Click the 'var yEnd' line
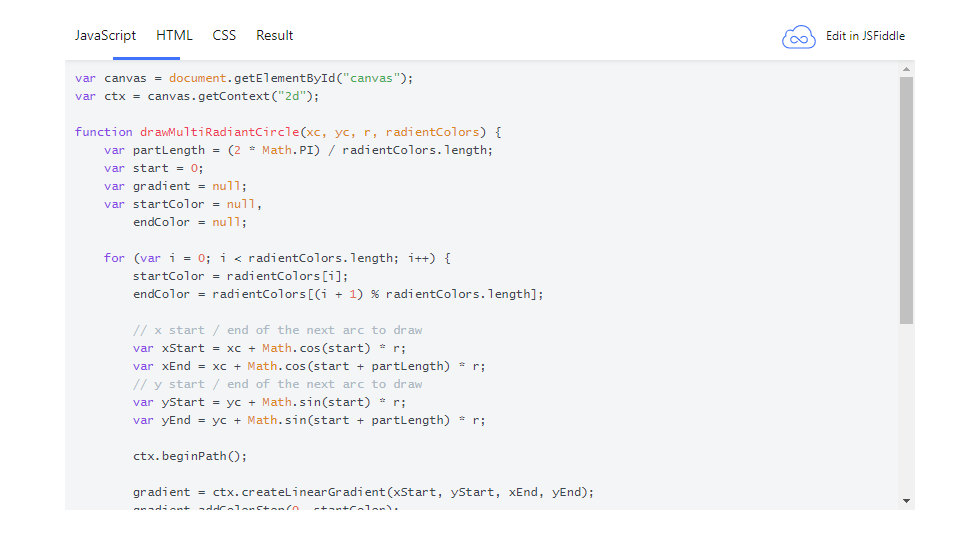 tap(309, 420)
